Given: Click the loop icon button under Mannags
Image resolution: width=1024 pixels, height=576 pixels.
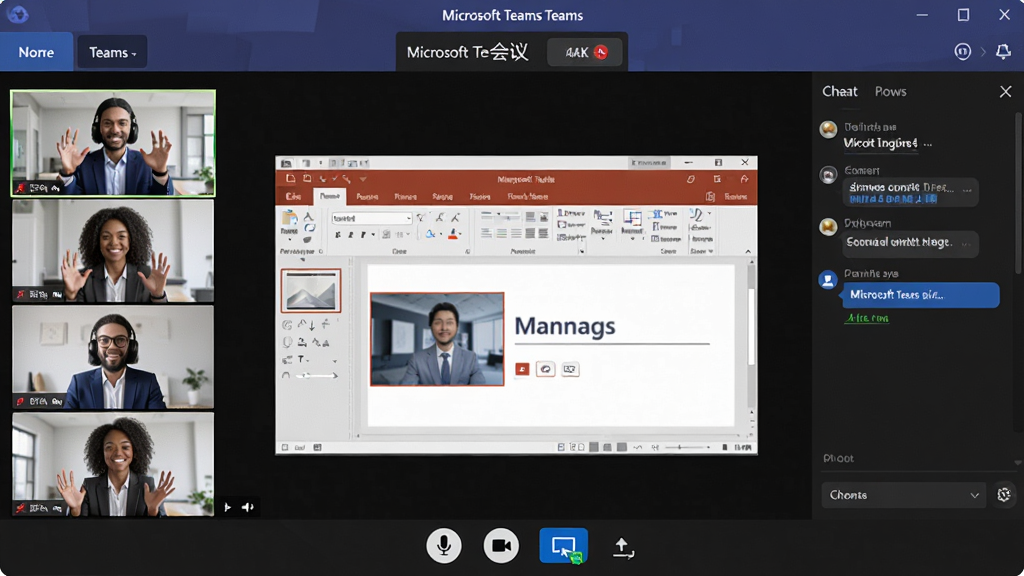Looking at the screenshot, I should pyautogui.click(x=545, y=370).
